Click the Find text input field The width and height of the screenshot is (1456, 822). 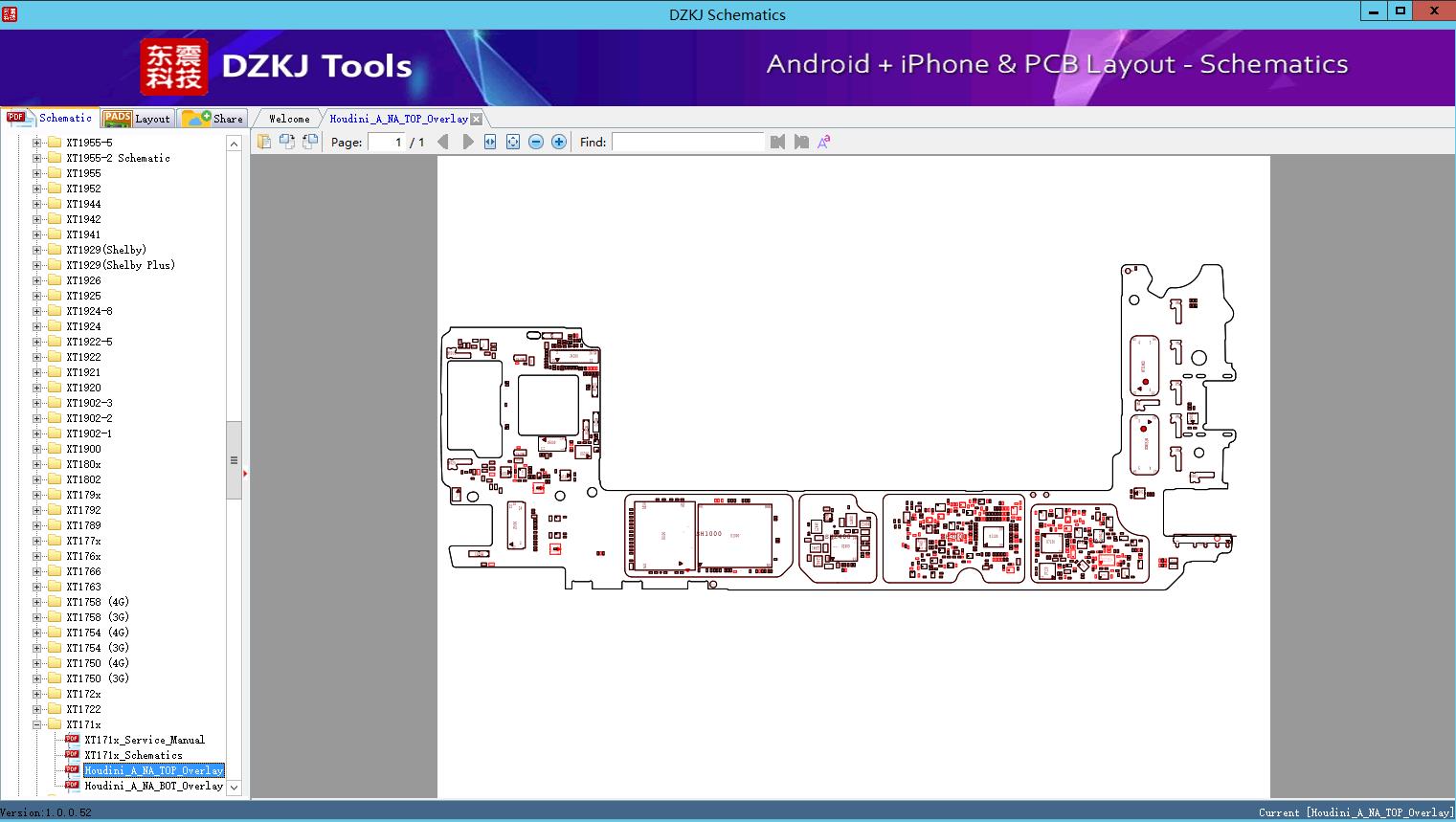687,142
